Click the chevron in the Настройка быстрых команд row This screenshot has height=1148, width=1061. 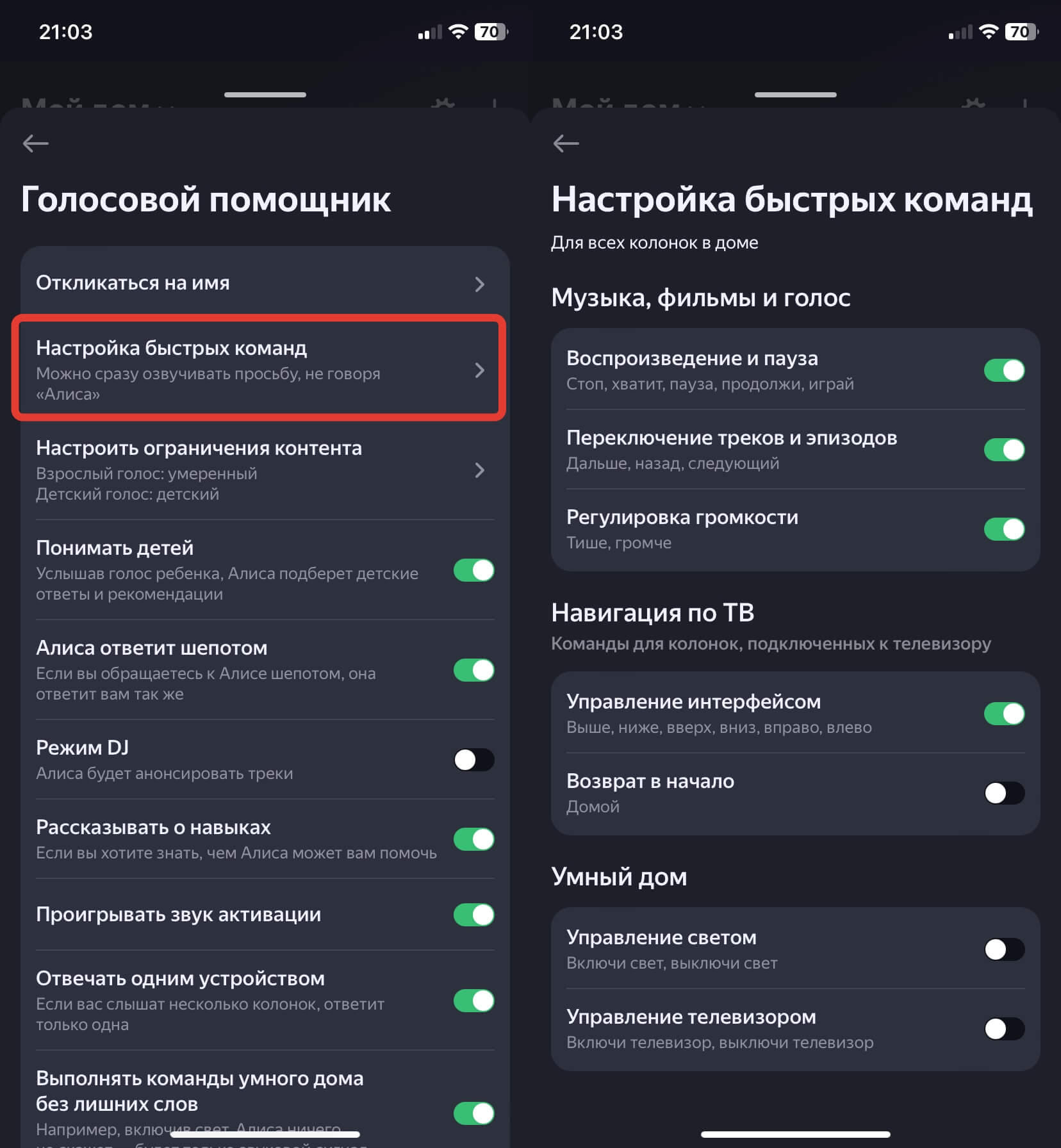click(479, 370)
